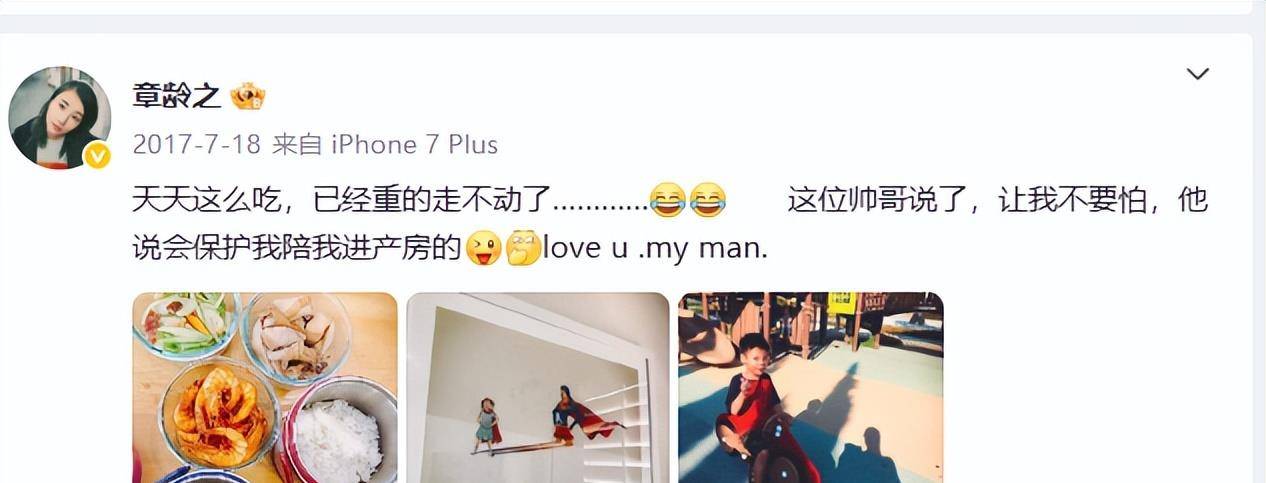Open the food dishes photo thumbnail

(265, 388)
